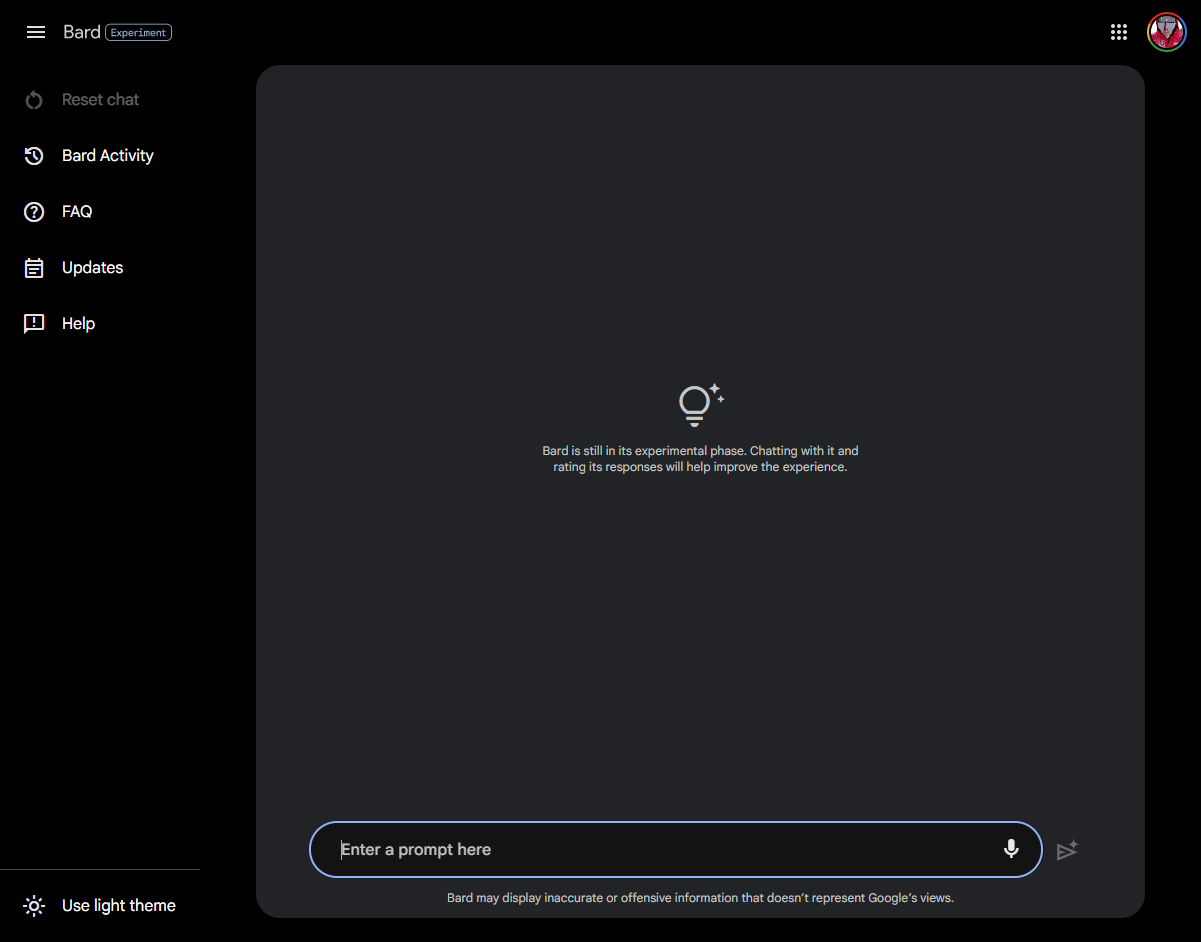
Task: Click the FAQ question mark icon
Action: point(34,212)
